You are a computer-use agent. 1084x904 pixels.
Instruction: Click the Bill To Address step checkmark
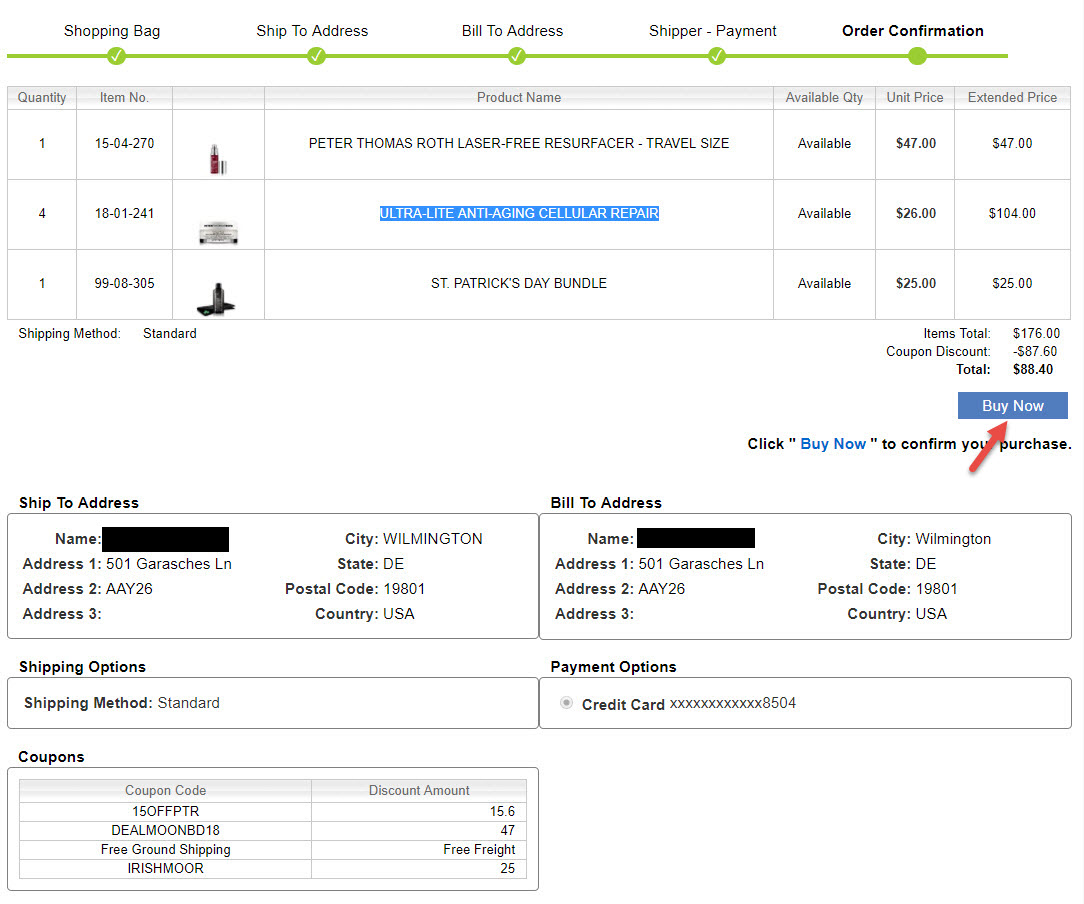516,56
